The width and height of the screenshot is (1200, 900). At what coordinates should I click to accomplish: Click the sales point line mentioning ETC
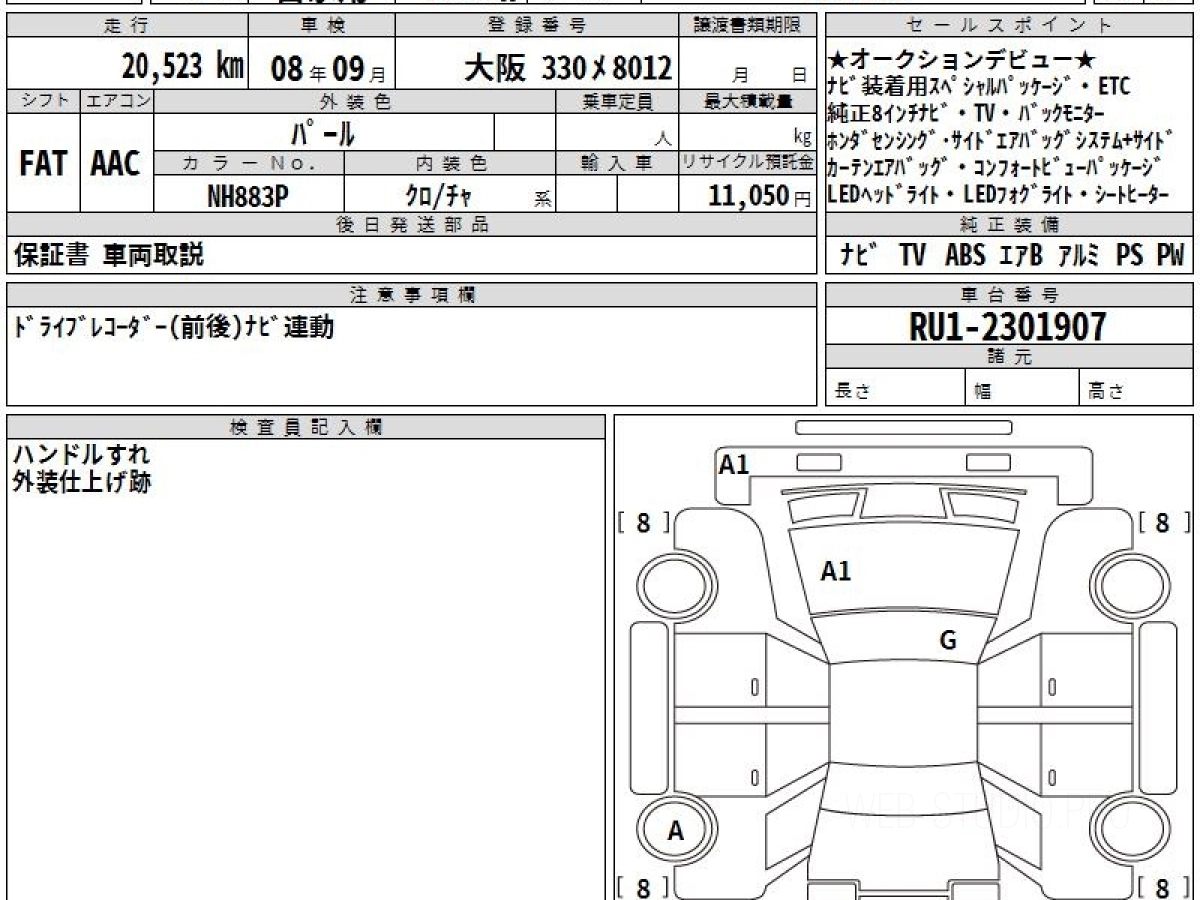[978, 86]
